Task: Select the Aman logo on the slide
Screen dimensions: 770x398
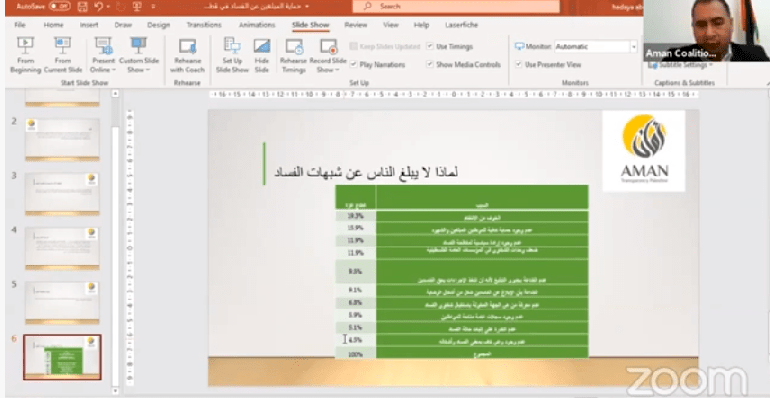Action: [644, 150]
